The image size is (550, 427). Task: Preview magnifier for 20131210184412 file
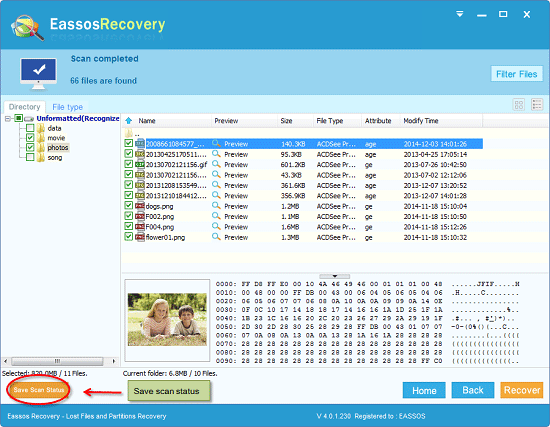[216, 195]
